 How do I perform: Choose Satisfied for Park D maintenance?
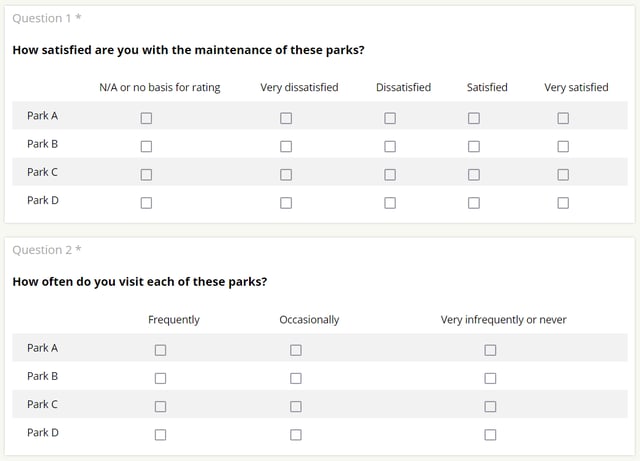pos(474,203)
